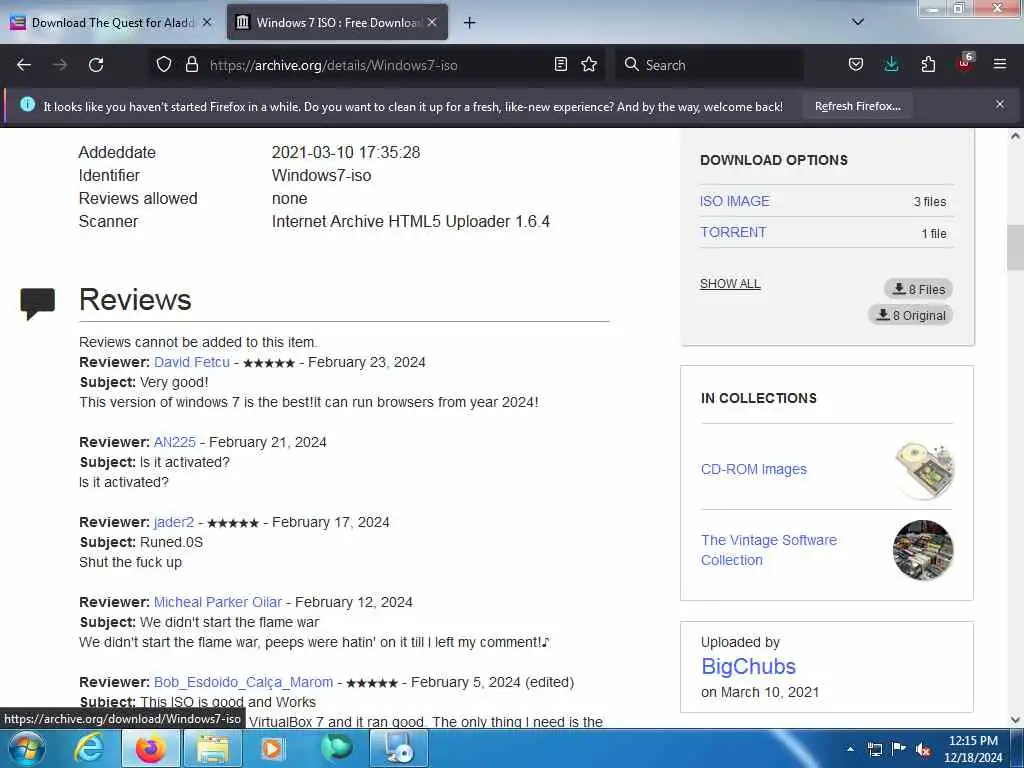The image size is (1024, 768).
Task: Open reviewer AN225 profile
Action: 174,442
